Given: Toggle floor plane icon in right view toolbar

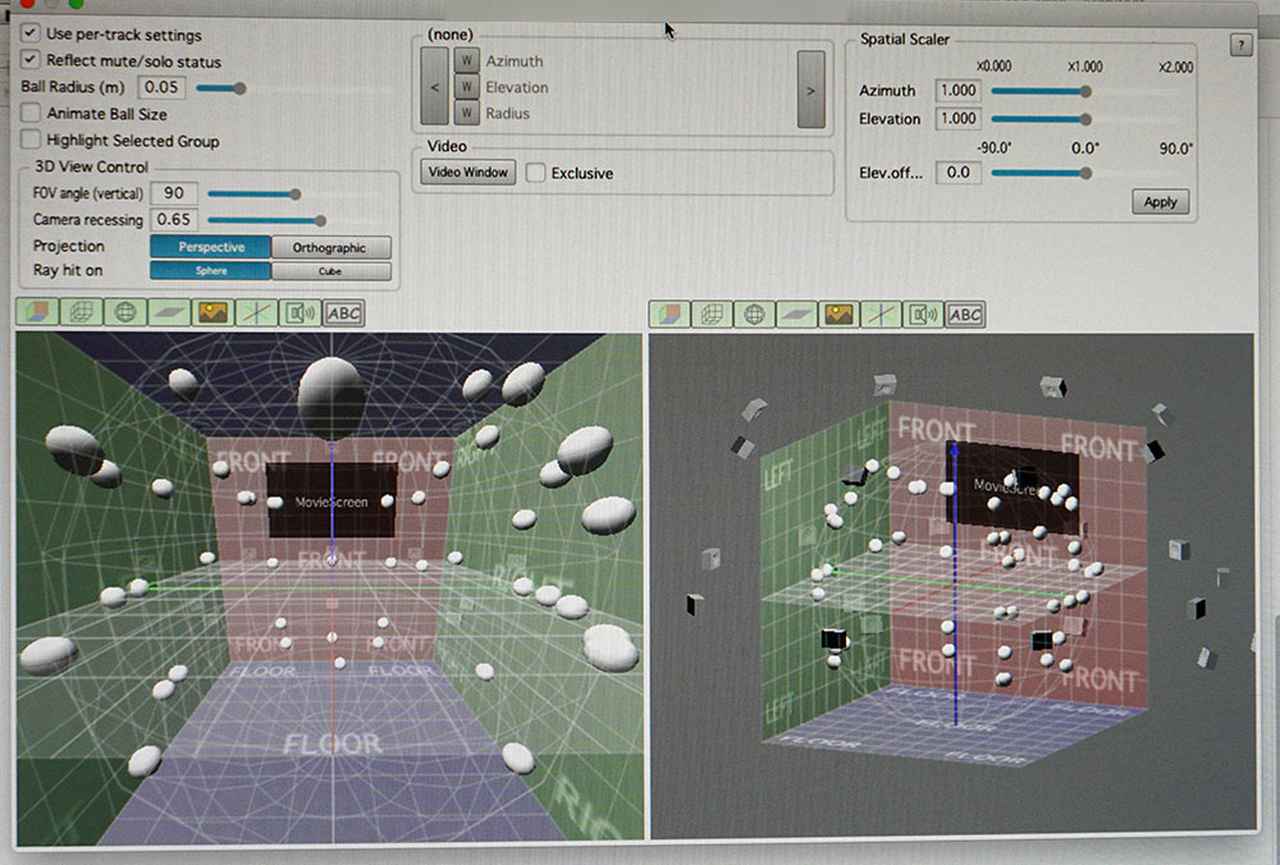Looking at the screenshot, I should coord(797,315).
